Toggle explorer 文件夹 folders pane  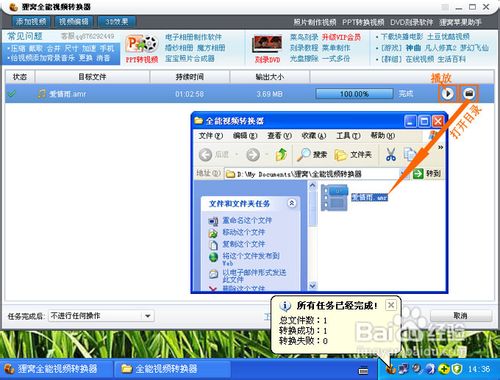tap(353, 155)
